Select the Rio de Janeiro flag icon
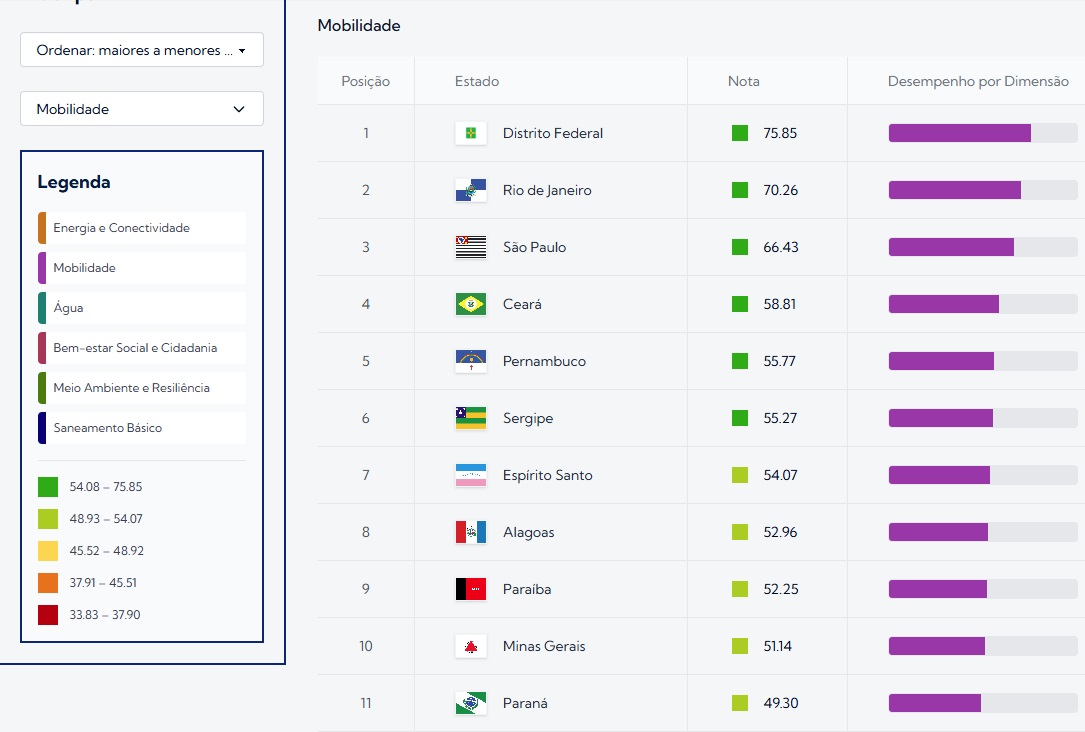 pyautogui.click(x=470, y=189)
